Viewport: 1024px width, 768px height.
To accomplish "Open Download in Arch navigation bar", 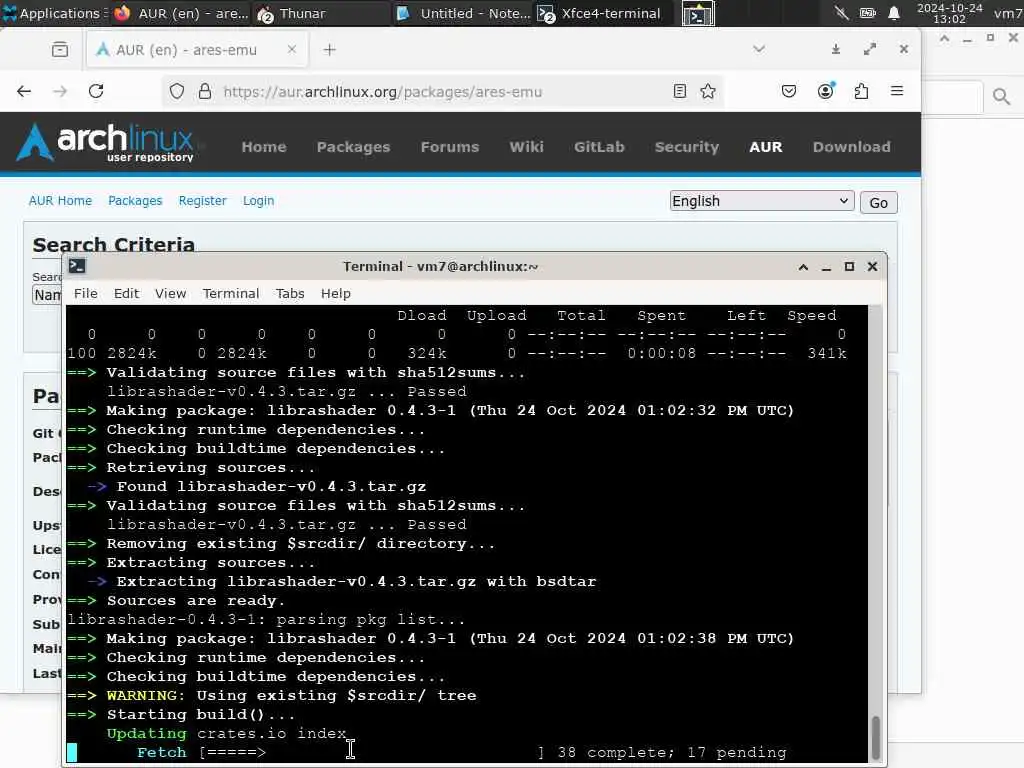I will click(852, 147).
